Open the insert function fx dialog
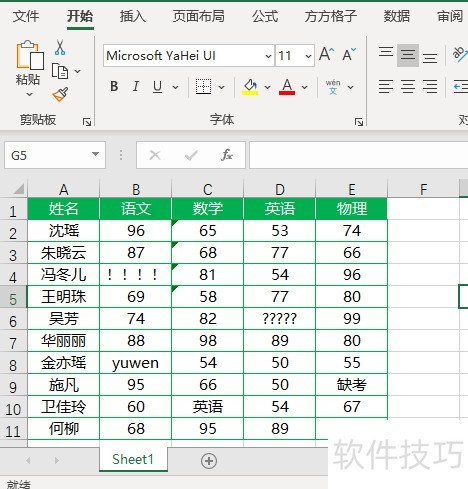Viewport: 468px width, 489px height. 227,155
